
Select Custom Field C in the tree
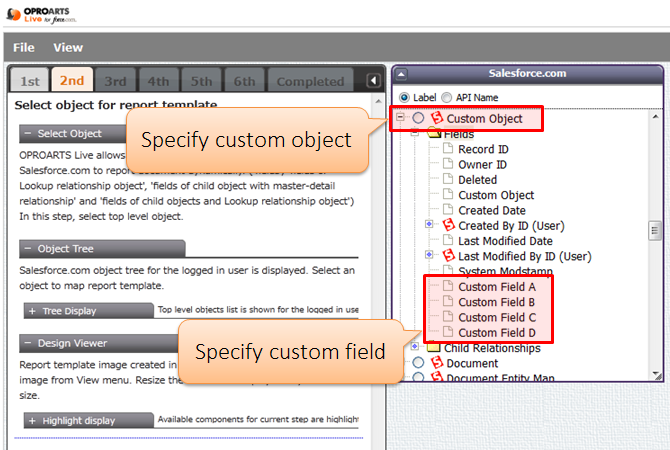point(497,318)
